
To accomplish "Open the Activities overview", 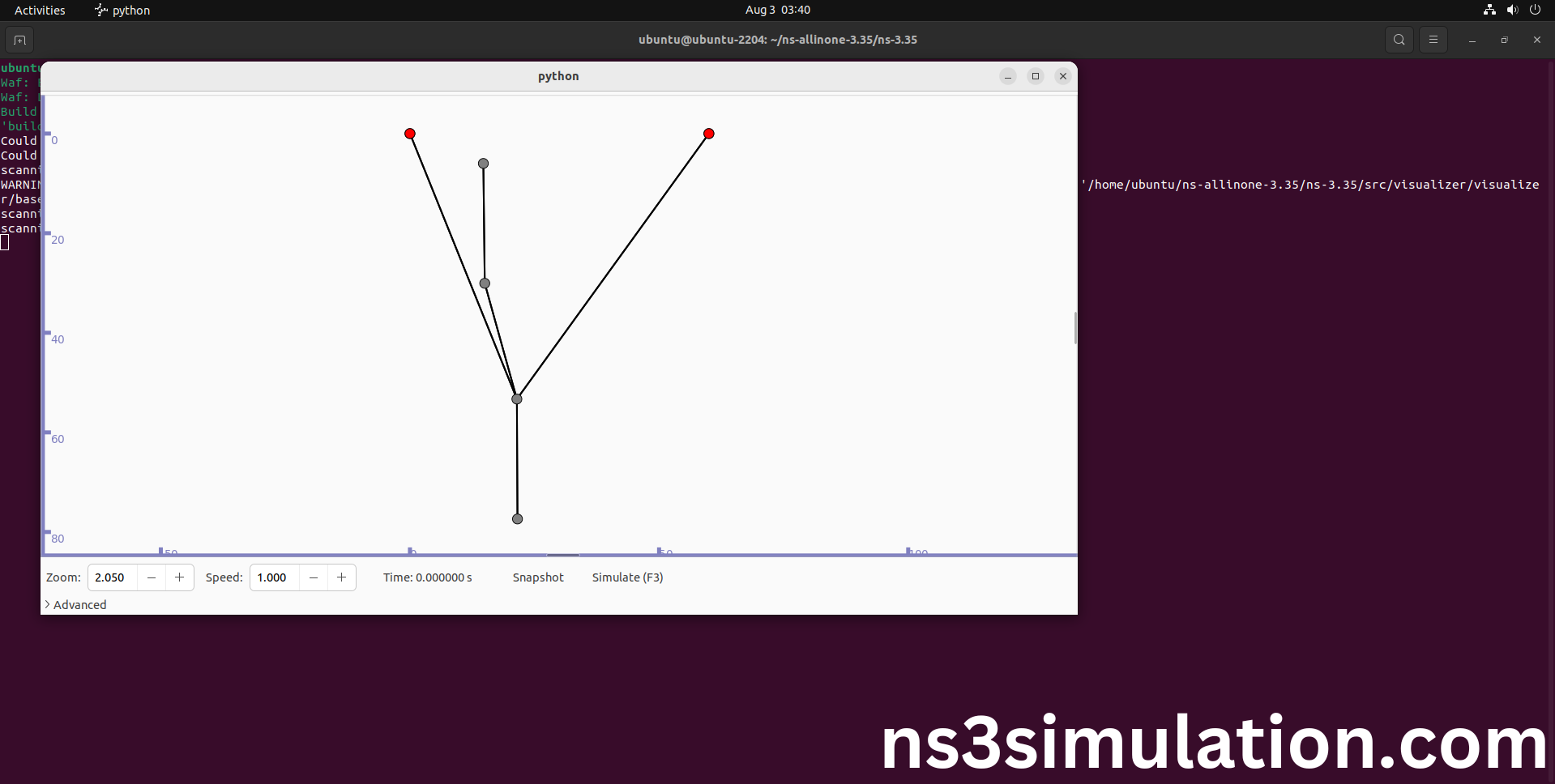I will coord(40,10).
